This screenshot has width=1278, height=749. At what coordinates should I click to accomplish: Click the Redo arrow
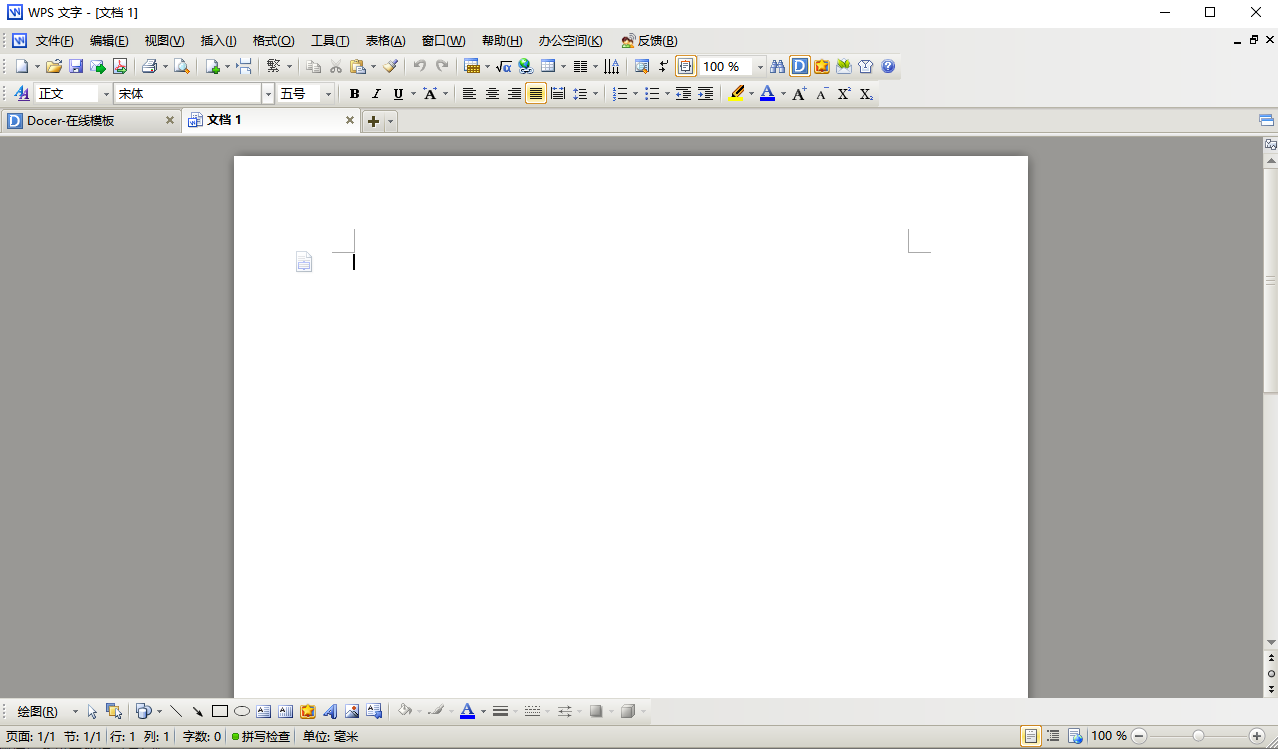click(442, 67)
